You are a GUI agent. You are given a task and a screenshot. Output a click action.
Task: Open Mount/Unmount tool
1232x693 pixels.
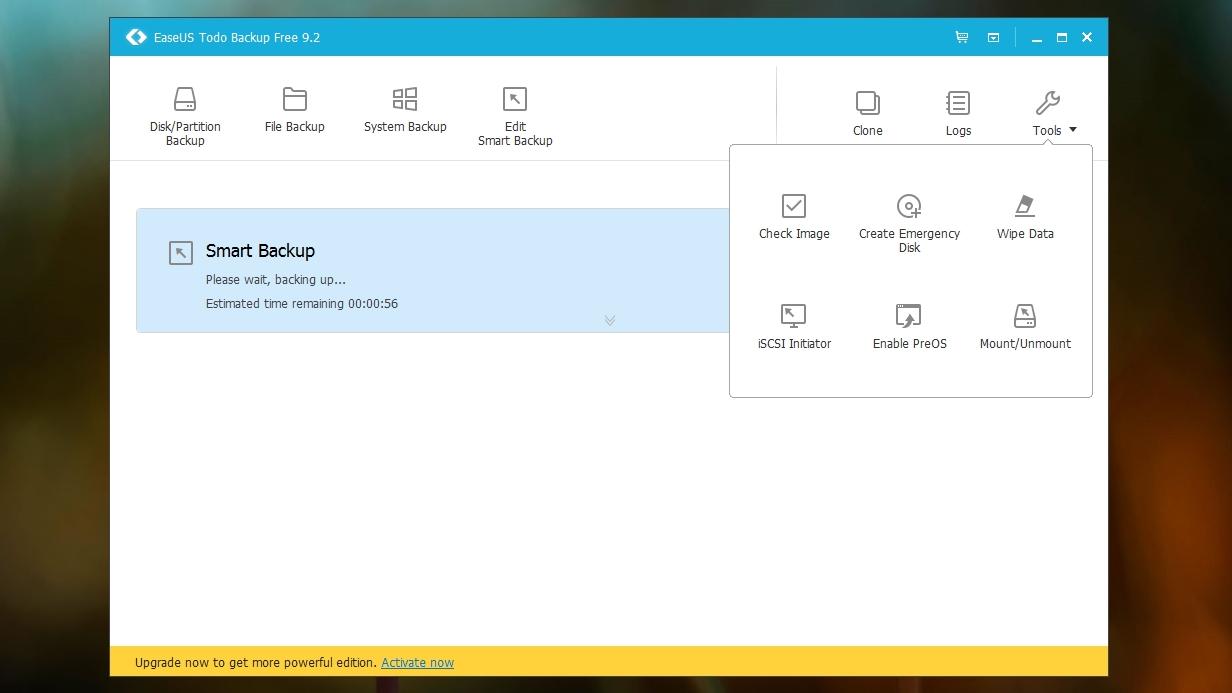pos(1025,327)
